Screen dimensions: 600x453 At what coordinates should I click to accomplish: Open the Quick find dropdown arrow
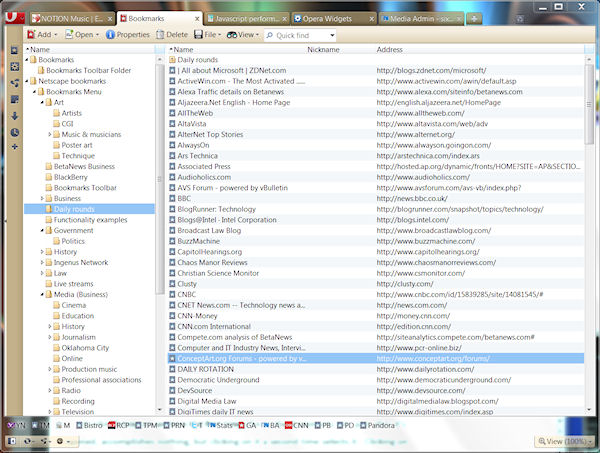click(x=332, y=36)
